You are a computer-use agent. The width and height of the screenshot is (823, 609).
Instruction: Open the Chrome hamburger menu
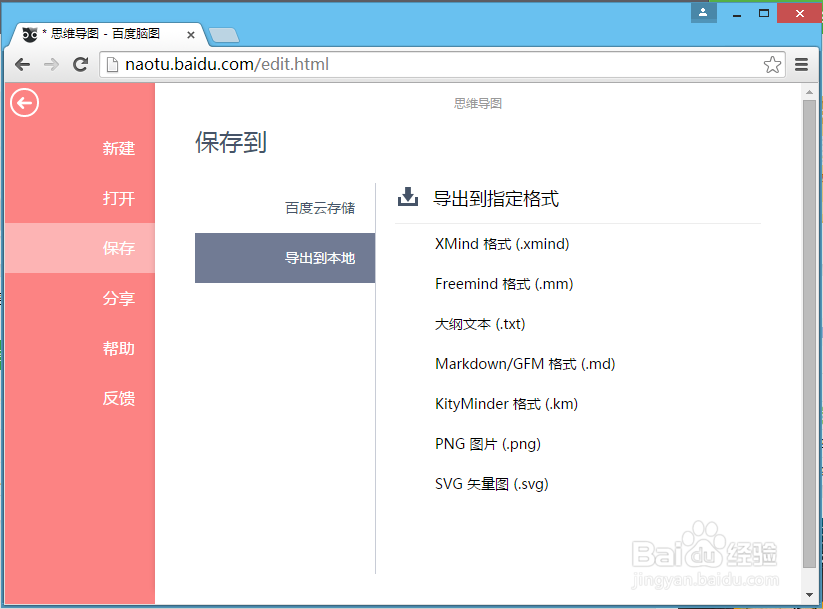tap(801, 65)
